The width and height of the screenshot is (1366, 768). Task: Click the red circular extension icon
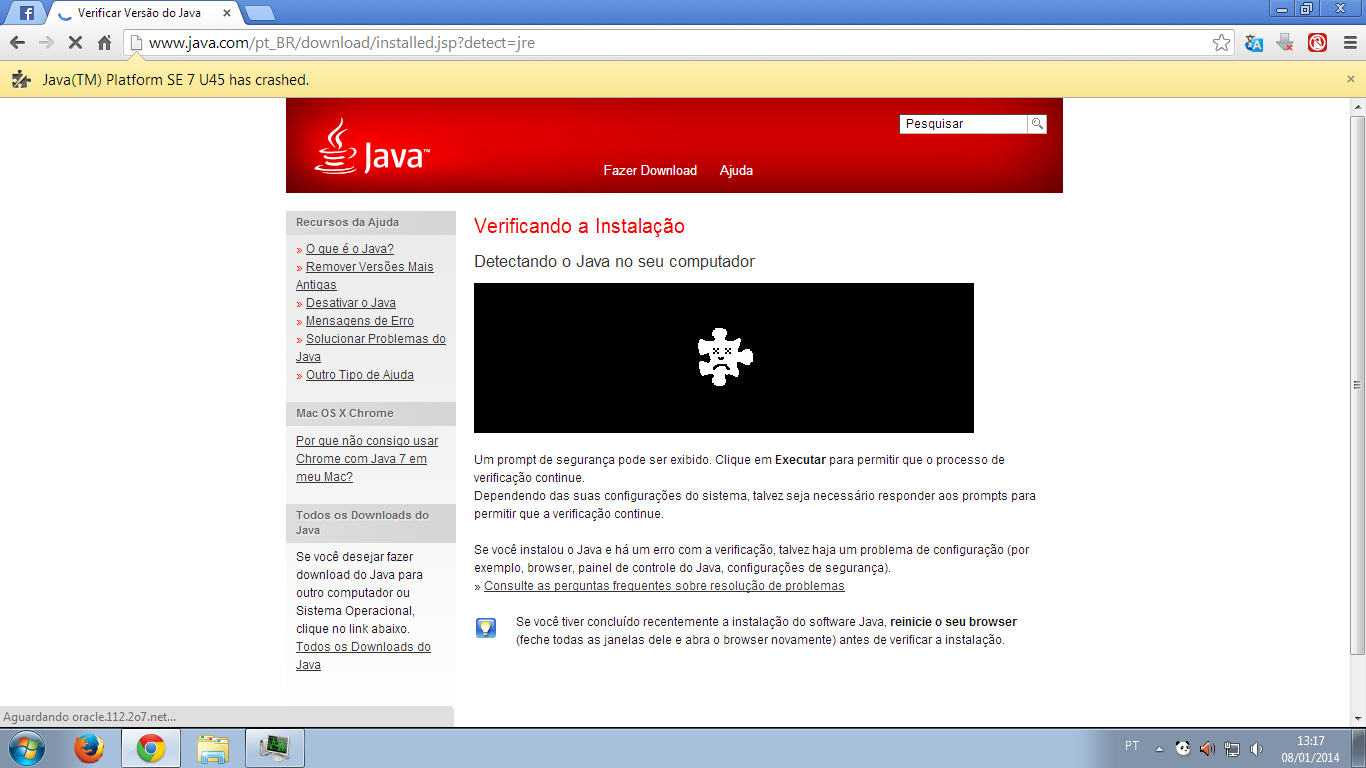(x=1317, y=43)
